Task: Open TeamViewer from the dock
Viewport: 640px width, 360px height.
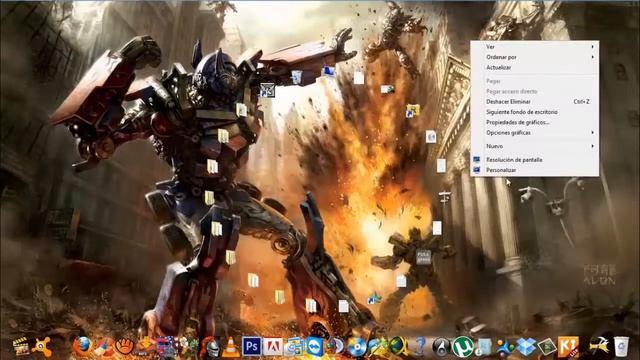Action: [315, 347]
